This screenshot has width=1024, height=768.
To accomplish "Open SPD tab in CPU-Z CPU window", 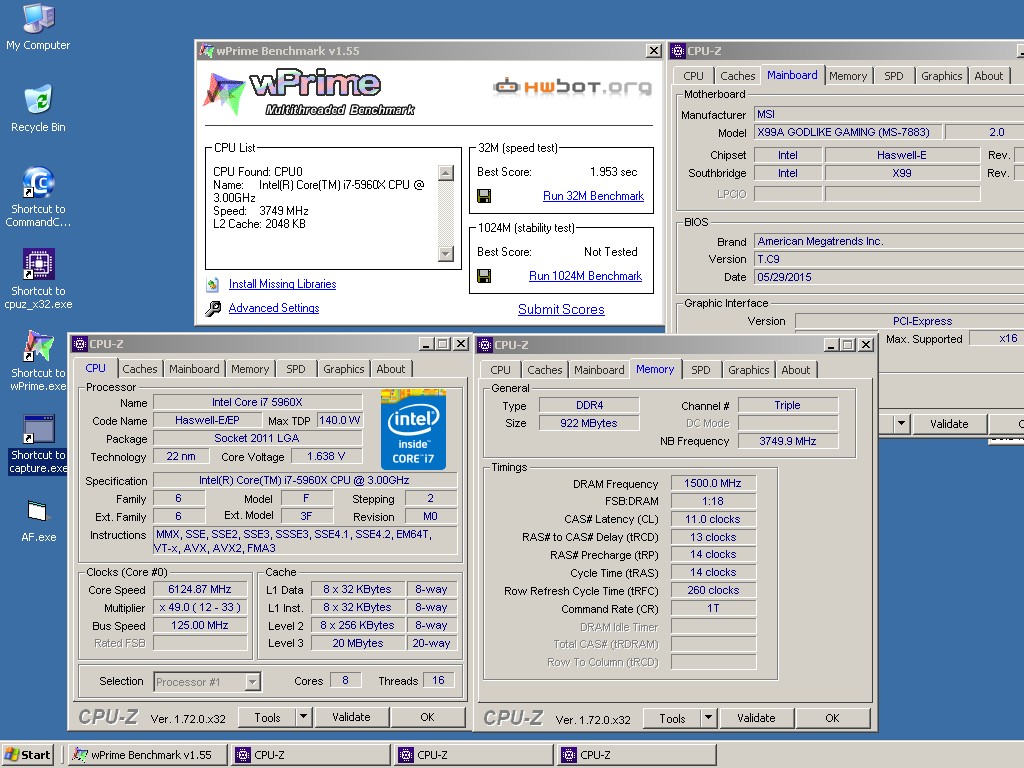I will (296, 369).
